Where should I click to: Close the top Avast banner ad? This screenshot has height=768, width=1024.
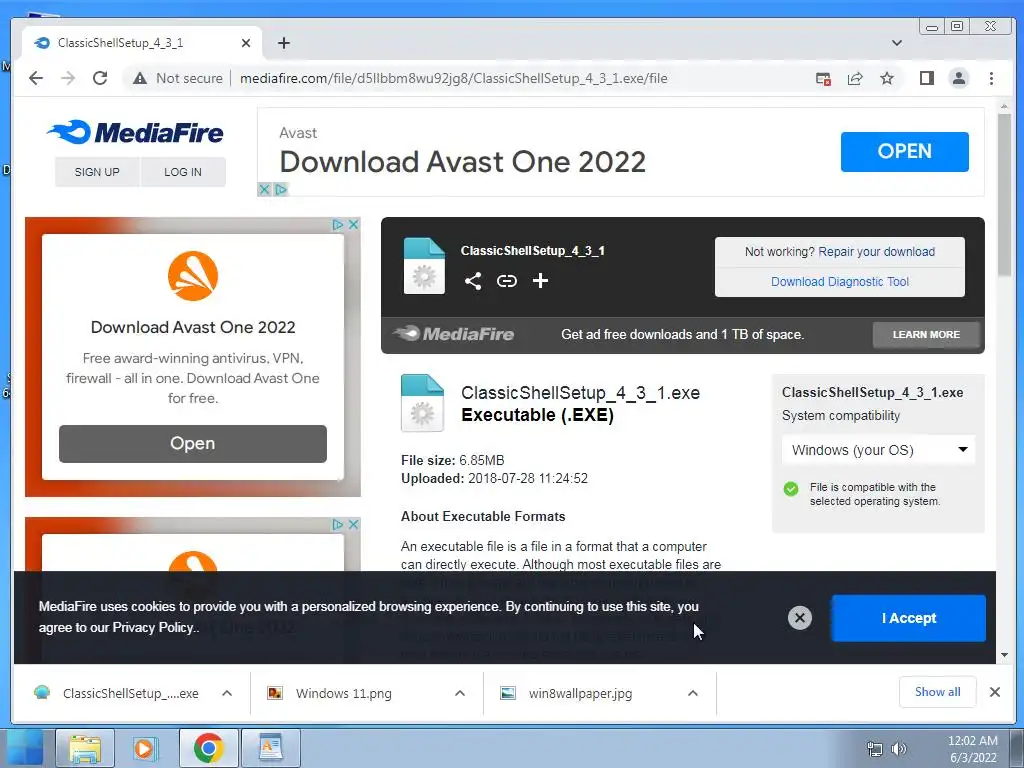click(x=264, y=189)
